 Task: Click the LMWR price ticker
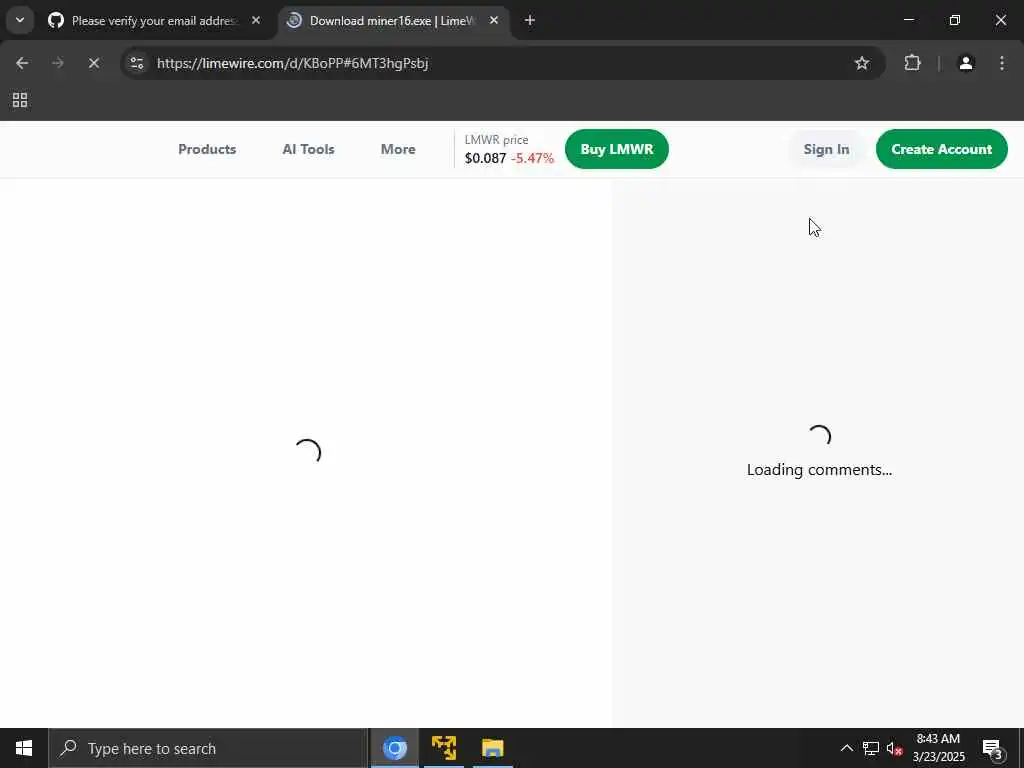(x=509, y=150)
